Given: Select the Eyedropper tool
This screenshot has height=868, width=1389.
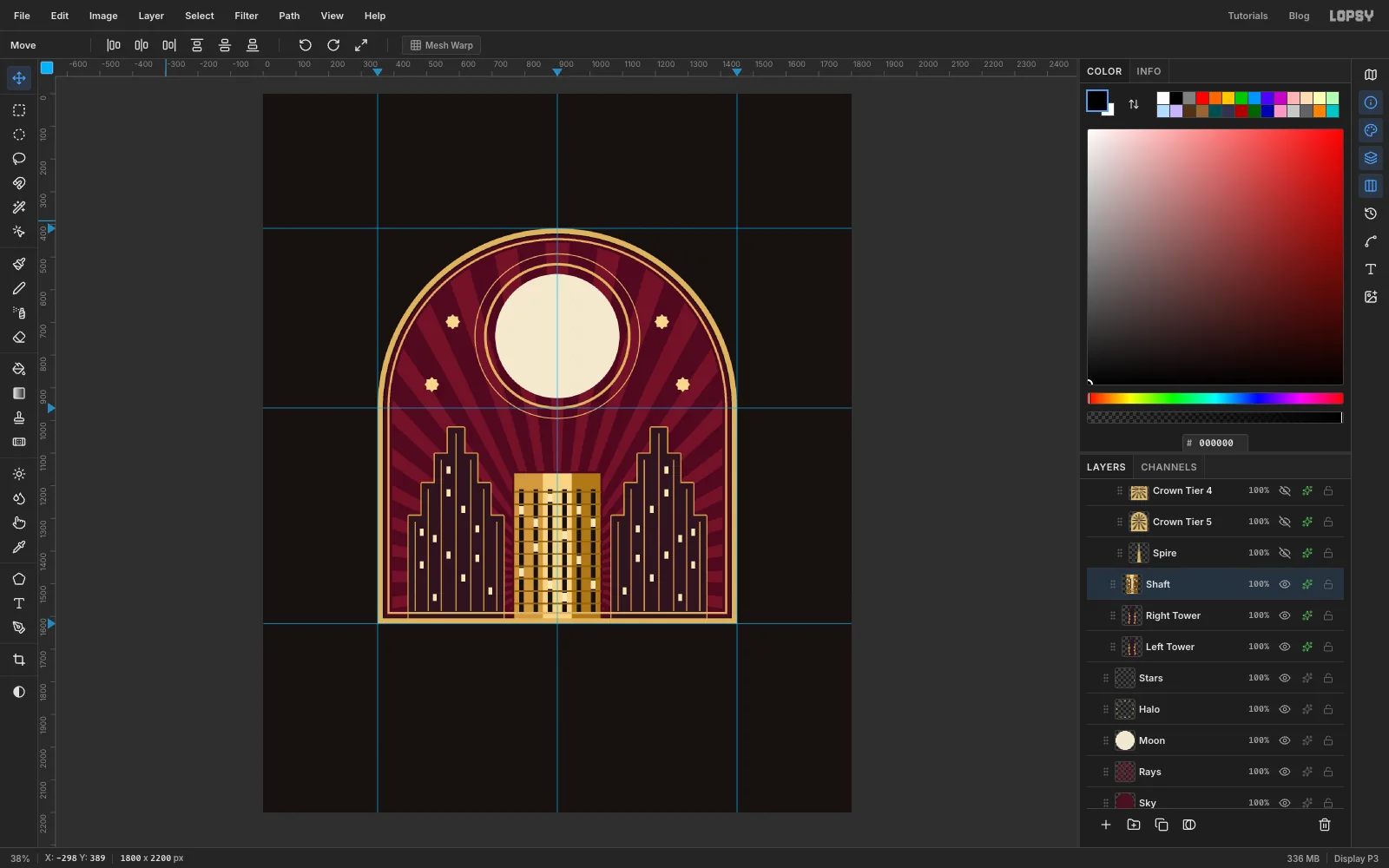Looking at the screenshot, I should 19,547.
